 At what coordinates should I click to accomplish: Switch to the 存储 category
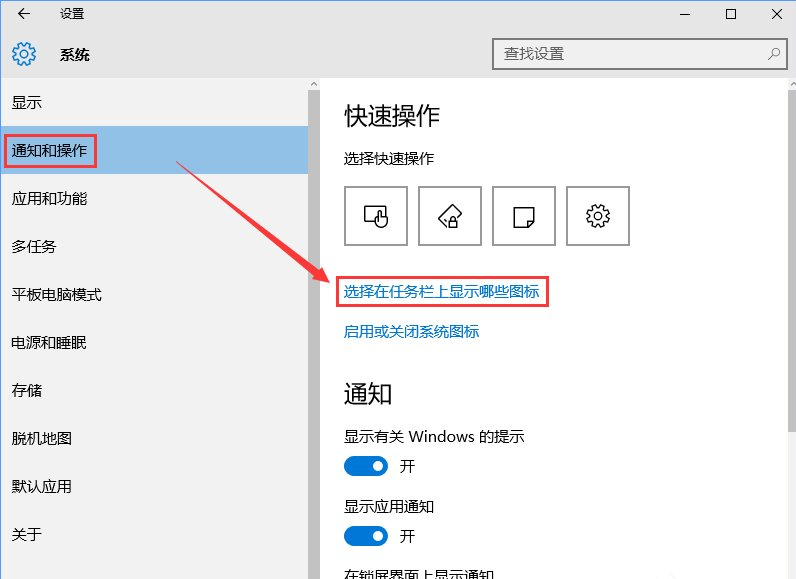[x=27, y=391]
